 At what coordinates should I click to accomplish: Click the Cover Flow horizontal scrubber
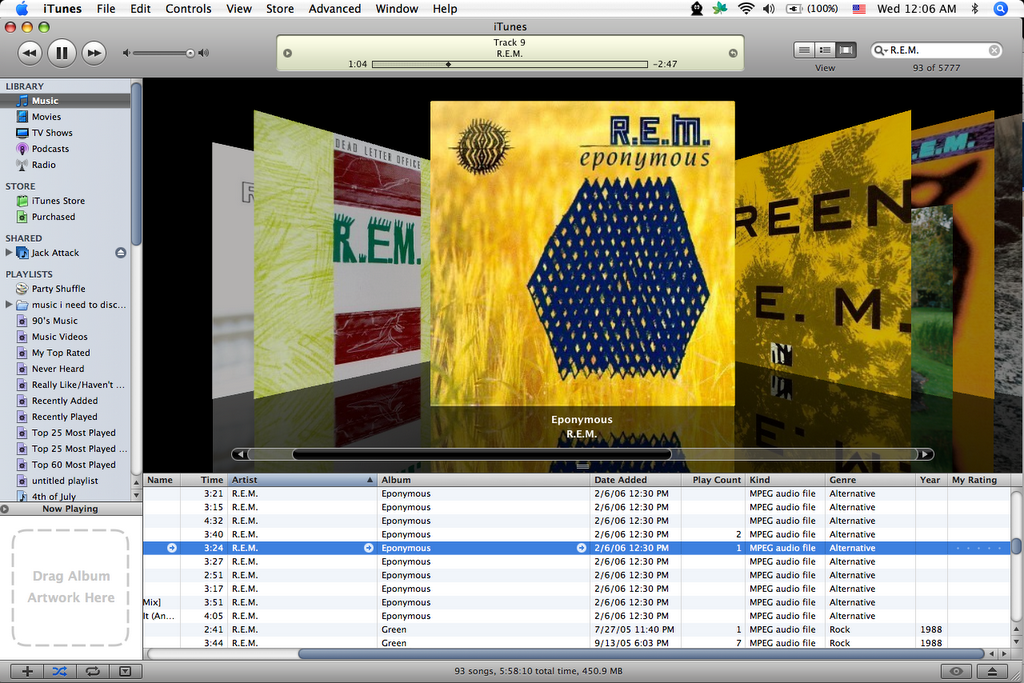(481, 454)
